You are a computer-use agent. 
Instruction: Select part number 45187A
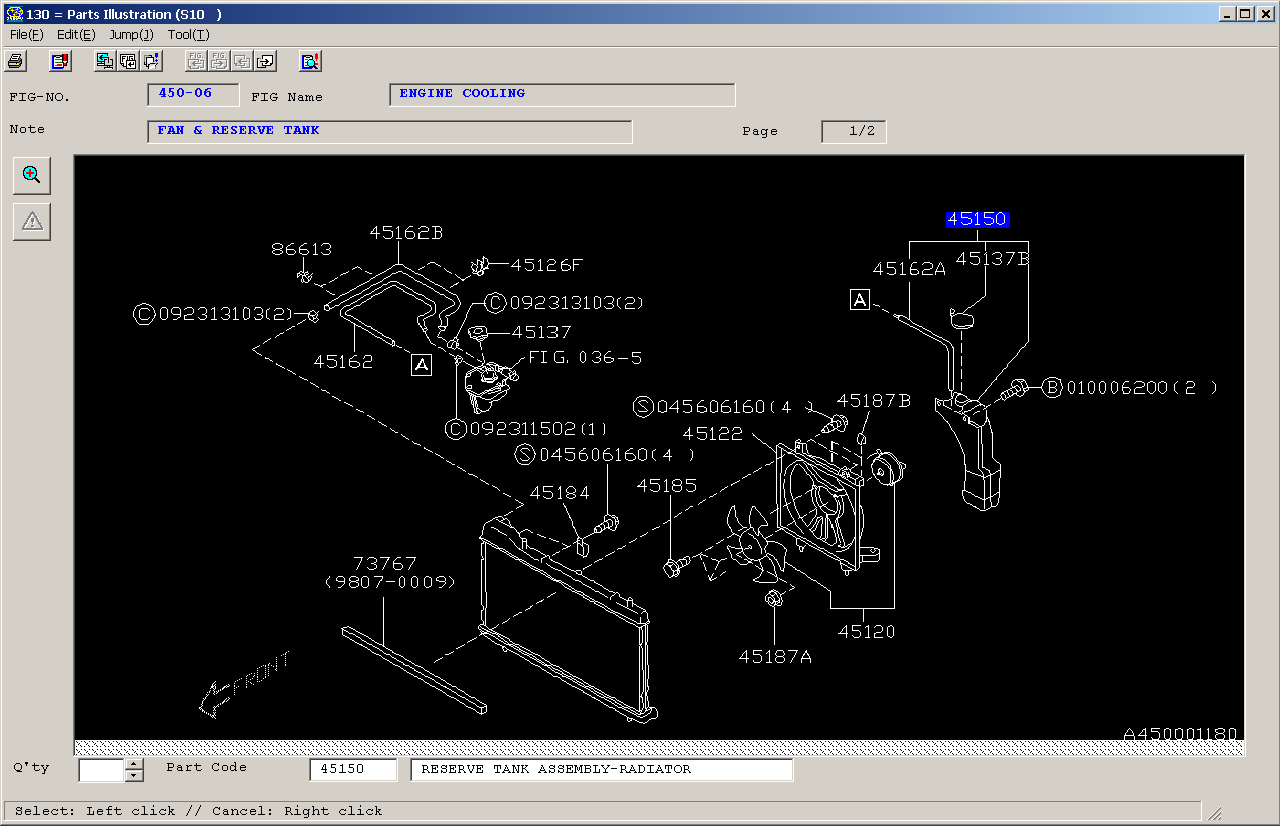(776, 657)
